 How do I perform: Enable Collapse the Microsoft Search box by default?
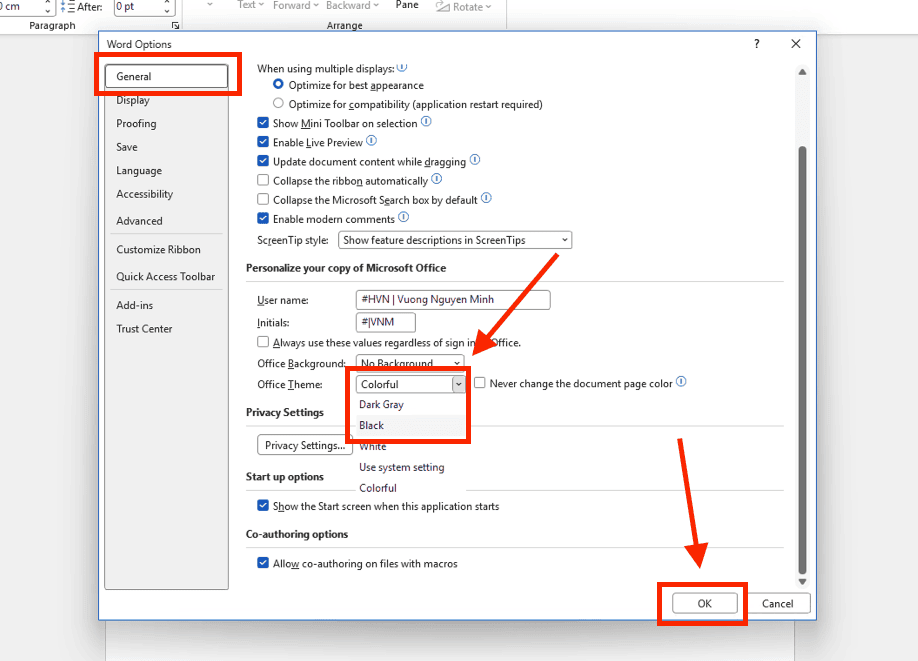[x=263, y=199]
